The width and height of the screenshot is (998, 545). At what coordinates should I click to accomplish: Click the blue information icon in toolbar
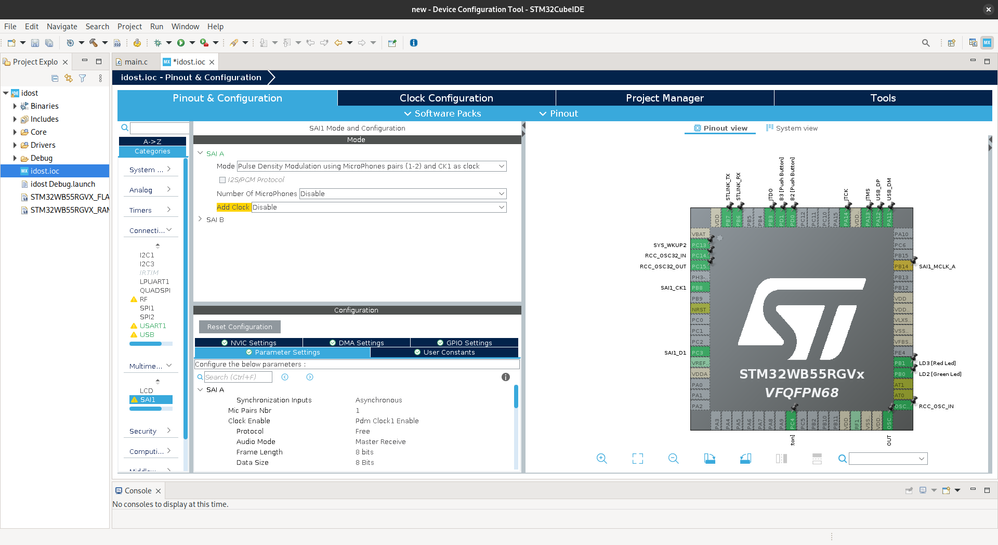[x=414, y=43]
